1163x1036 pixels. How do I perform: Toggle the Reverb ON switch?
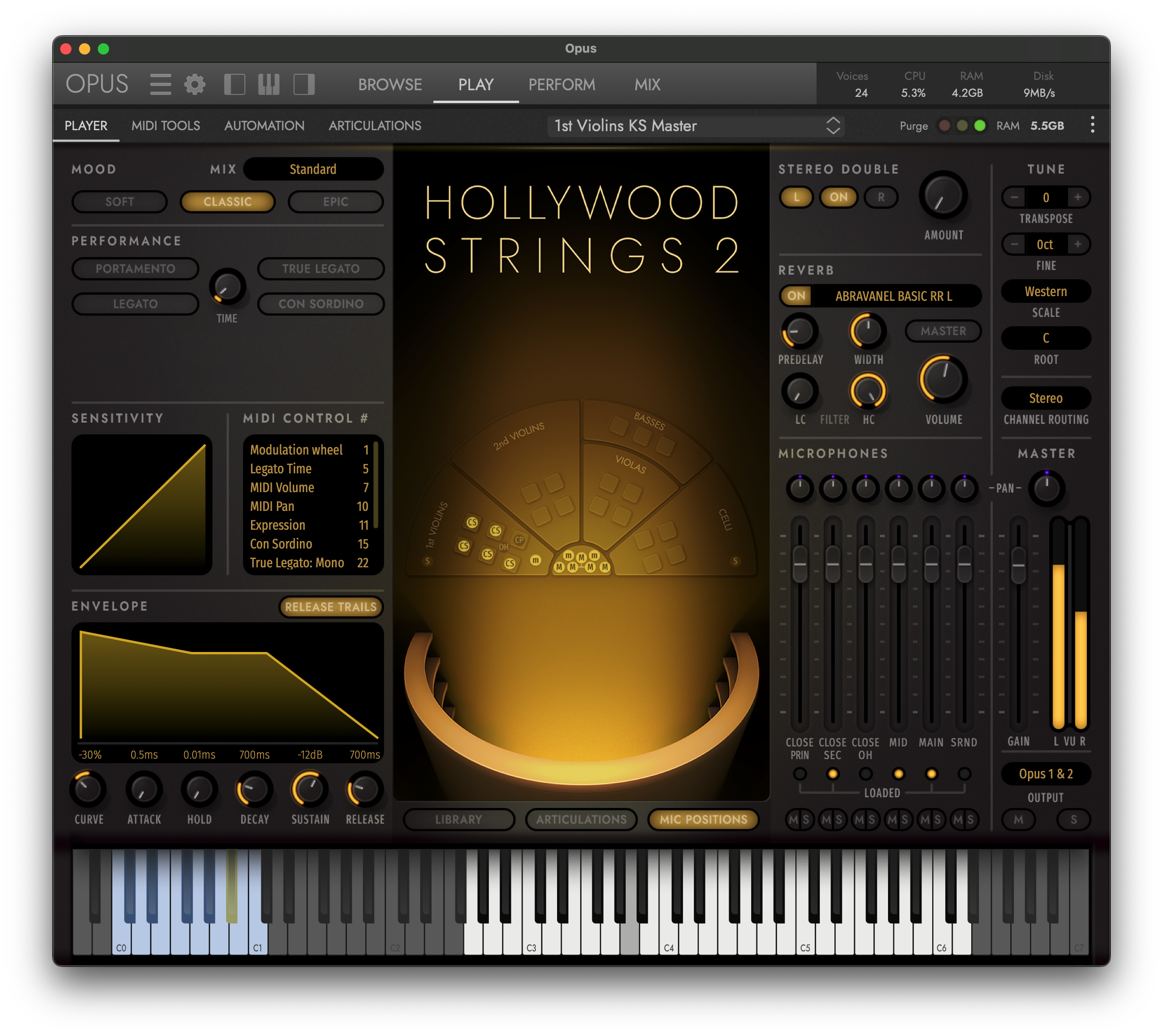(x=796, y=296)
